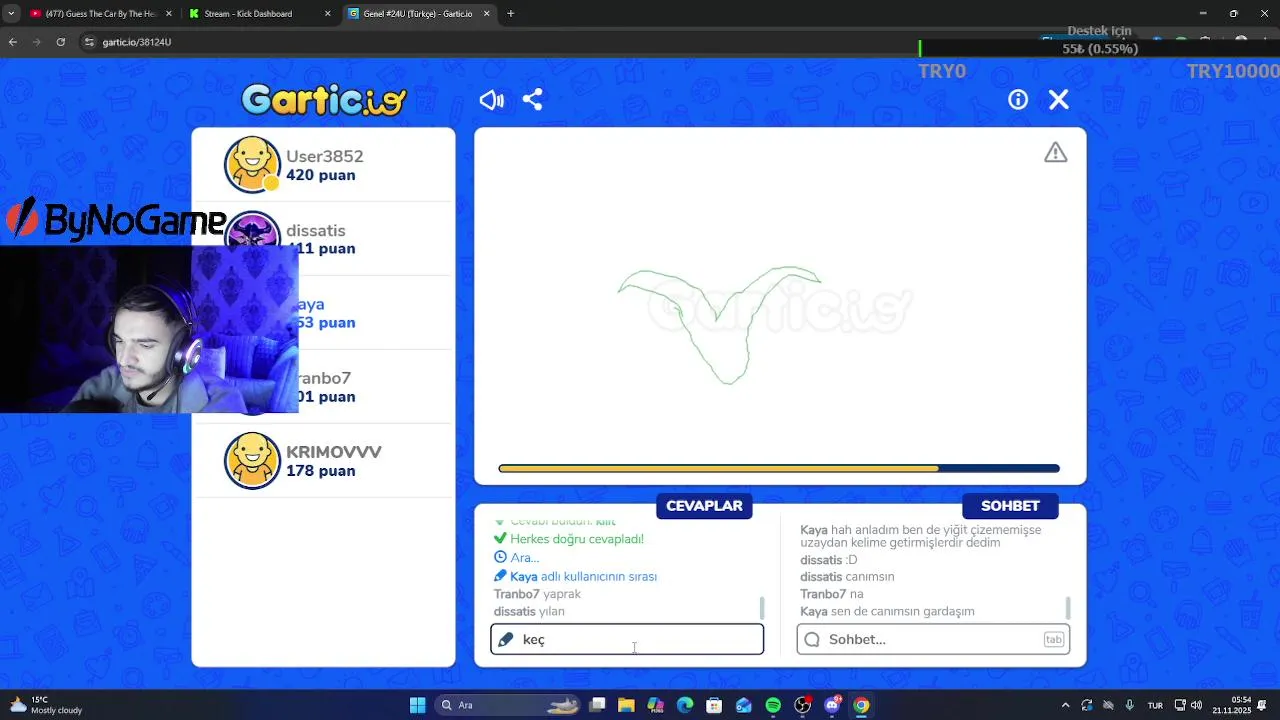Click User3852 player name

325,156
